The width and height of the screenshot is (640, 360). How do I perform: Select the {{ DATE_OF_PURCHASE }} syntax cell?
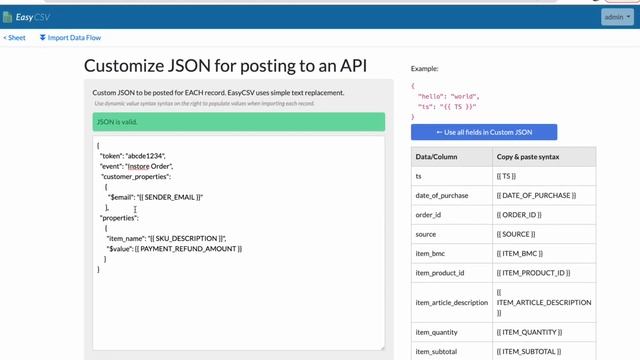click(x=544, y=196)
